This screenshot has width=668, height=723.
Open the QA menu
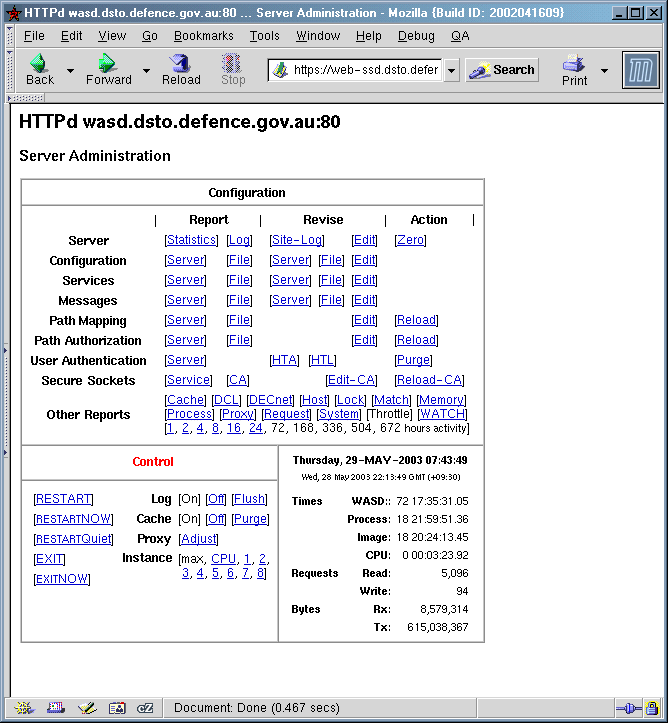pyautogui.click(x=460, y=36)
